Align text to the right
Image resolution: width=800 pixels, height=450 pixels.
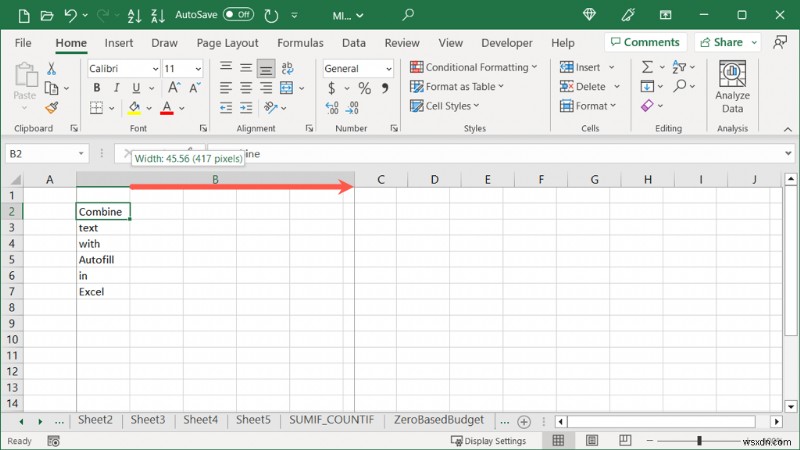coord(266,88)
